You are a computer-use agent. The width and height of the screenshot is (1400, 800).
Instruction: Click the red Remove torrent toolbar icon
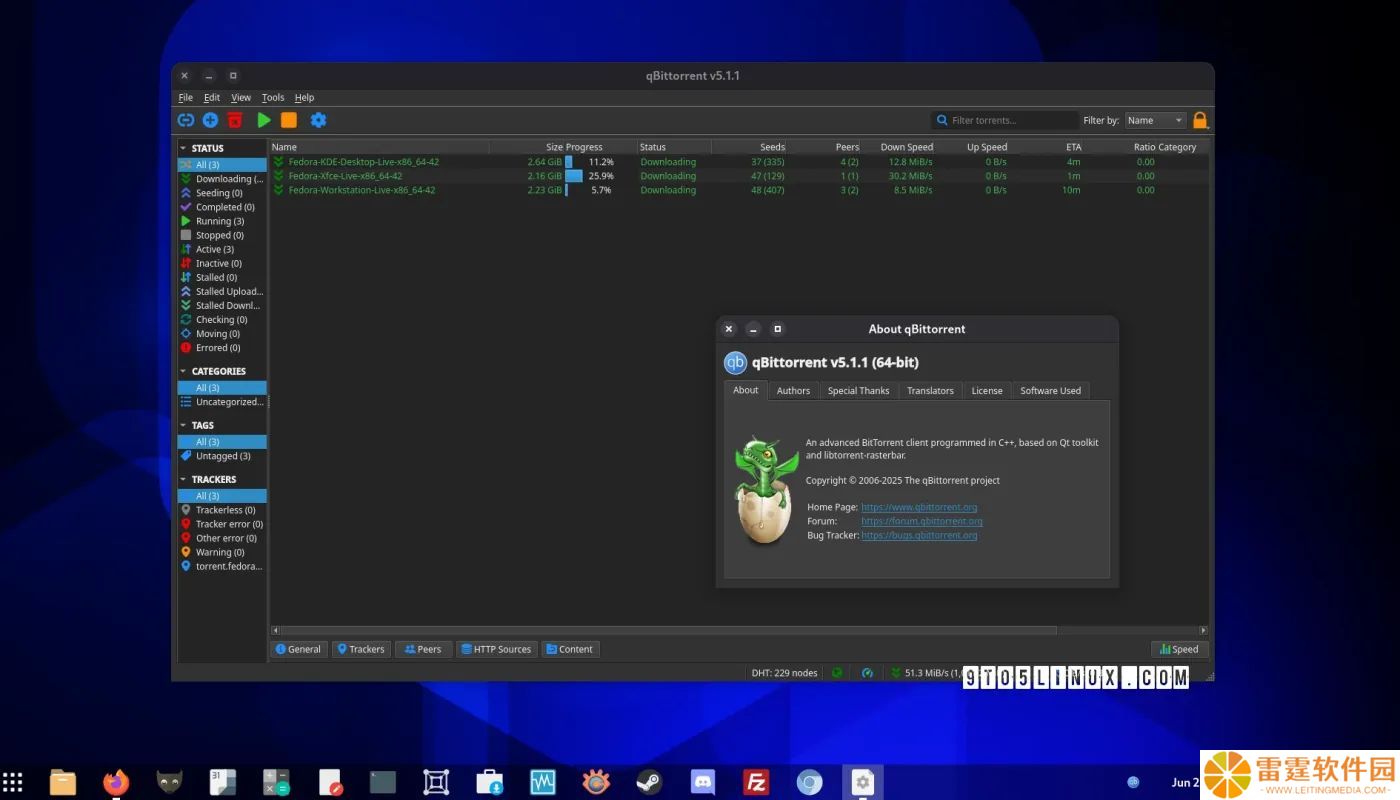(x=235, y=120)
